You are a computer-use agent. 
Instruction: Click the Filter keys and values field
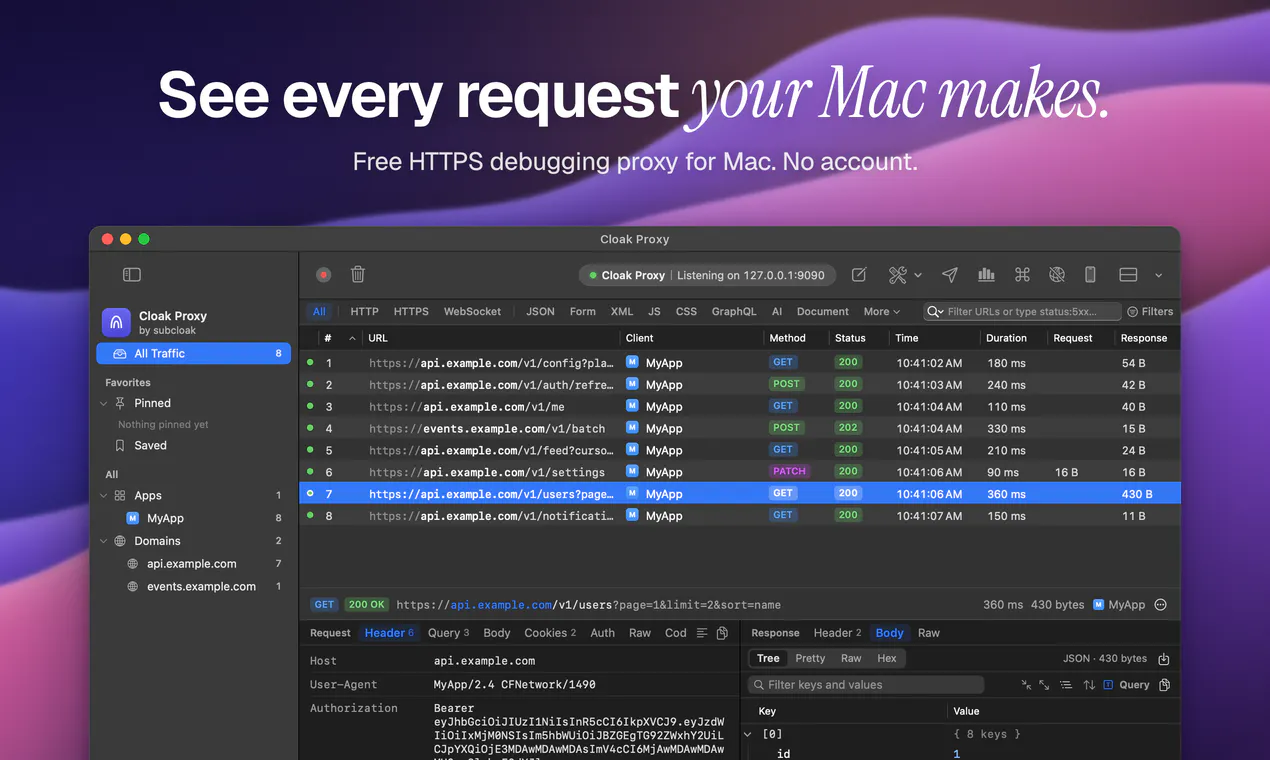tap(866, 685)
